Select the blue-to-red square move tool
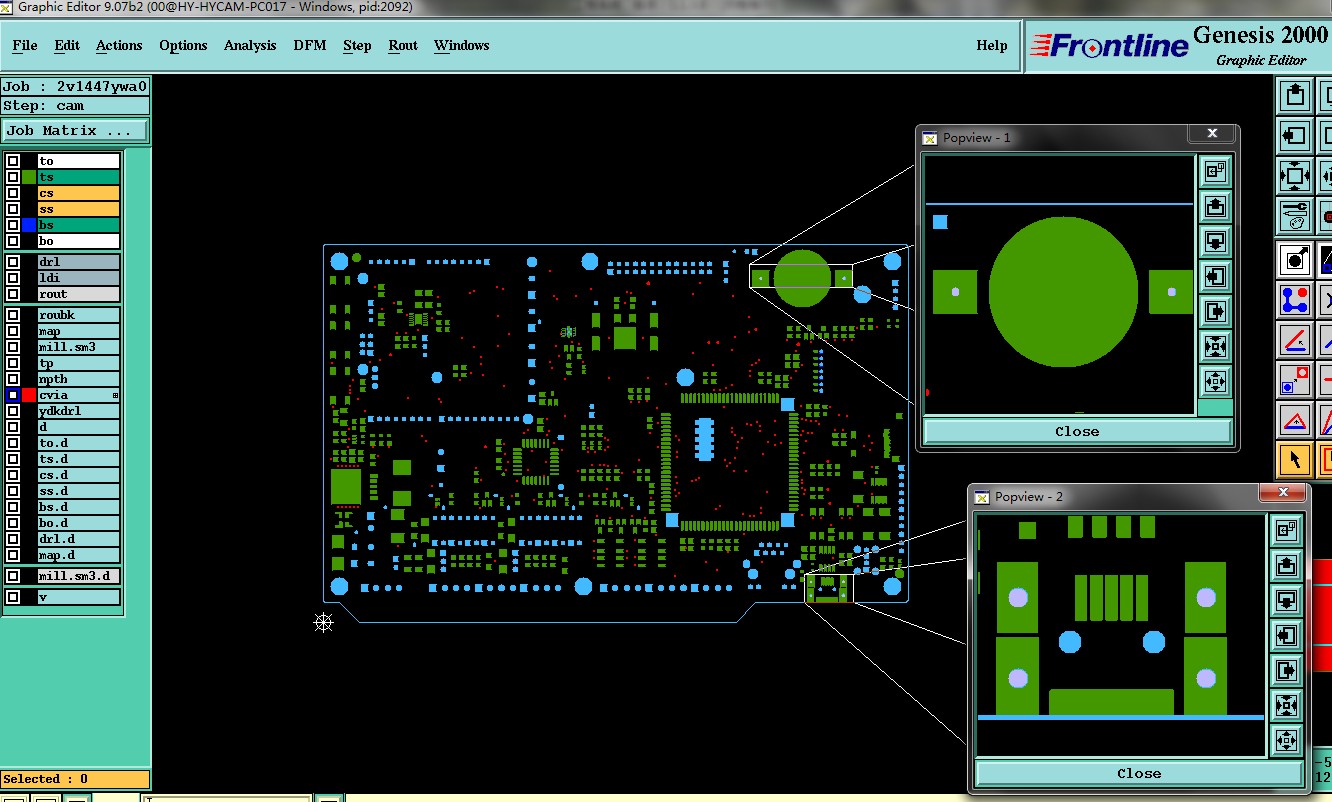 point(1296,380)
